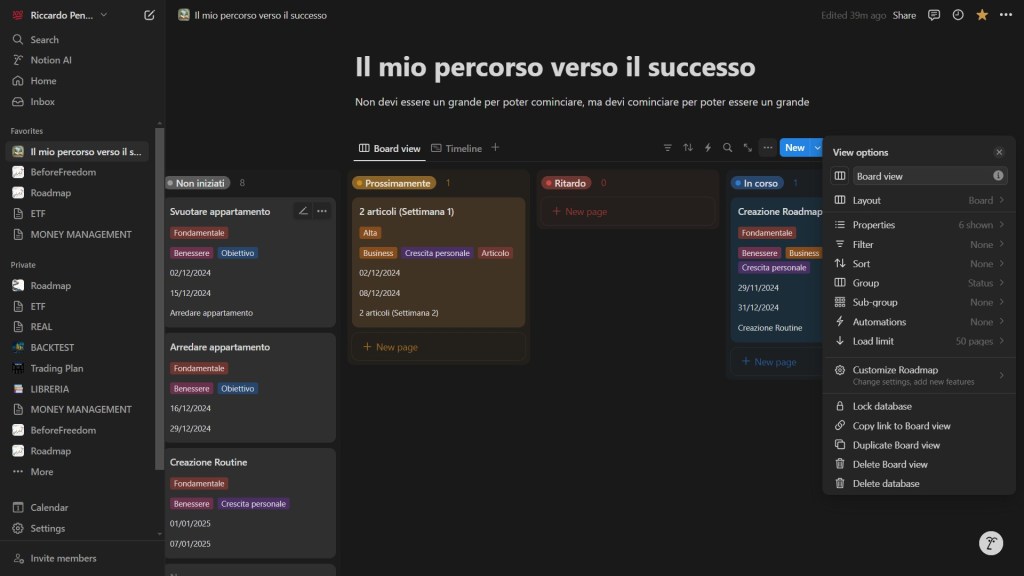Close the View options panel
The width and height of the screenshot is (1024, 576).
[999, 151]
